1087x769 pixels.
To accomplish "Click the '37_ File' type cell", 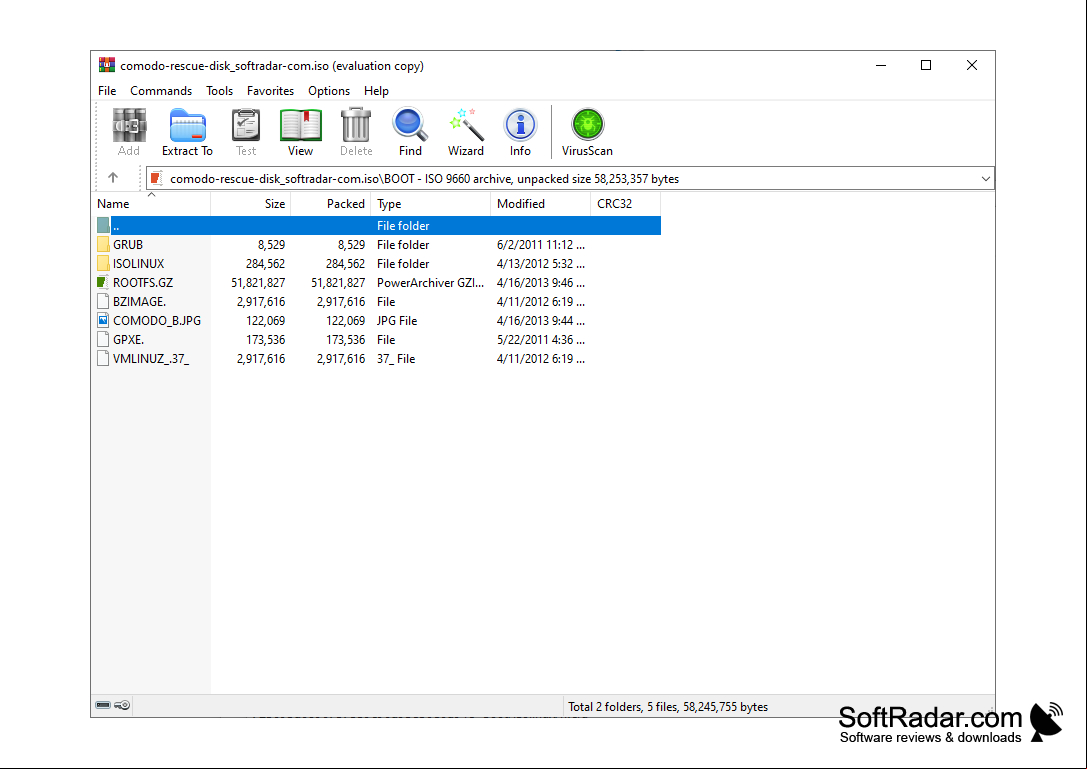I will pos(396,358).
